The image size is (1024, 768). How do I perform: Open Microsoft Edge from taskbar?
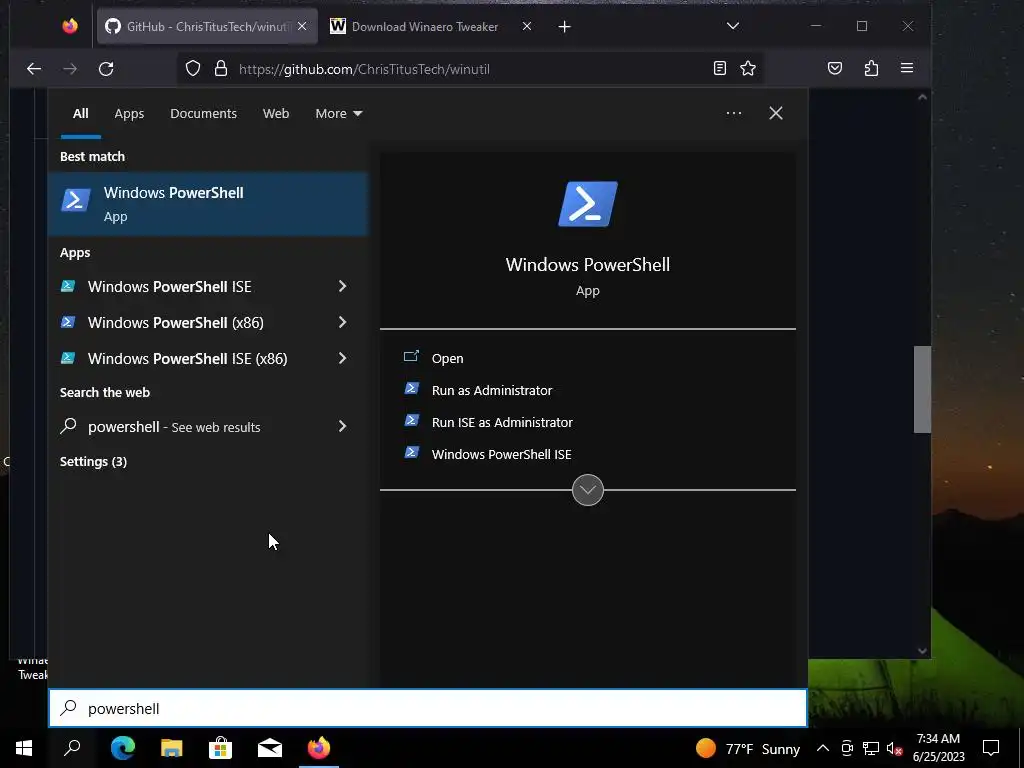click(123, 748)
